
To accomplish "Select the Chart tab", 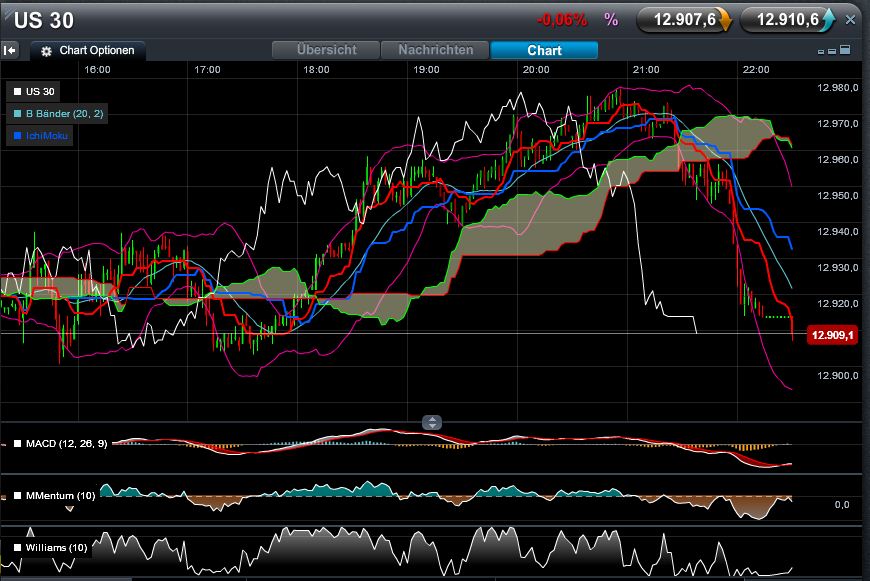I will click(x=544, y=50).
